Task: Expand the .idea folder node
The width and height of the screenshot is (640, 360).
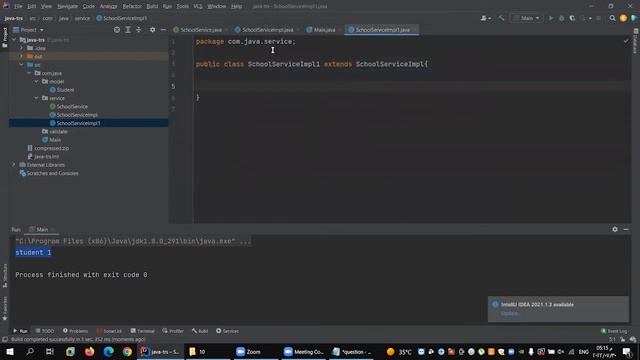Action: (x=22, y=48)
